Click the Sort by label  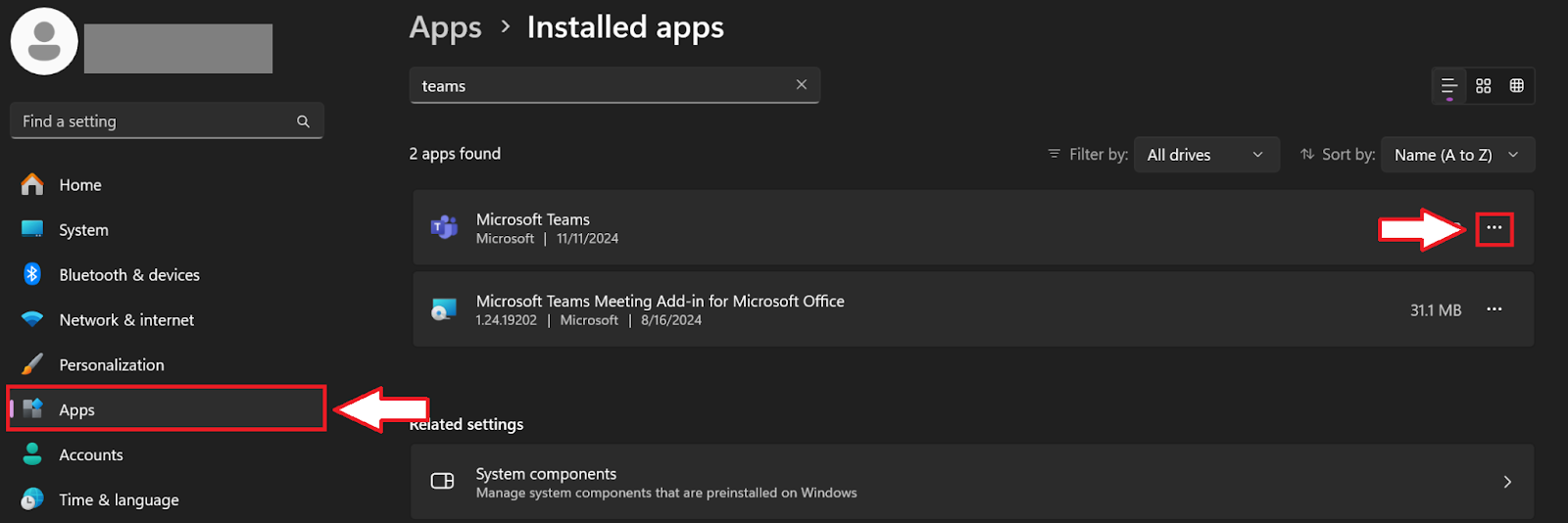[x=1348, y=155]
